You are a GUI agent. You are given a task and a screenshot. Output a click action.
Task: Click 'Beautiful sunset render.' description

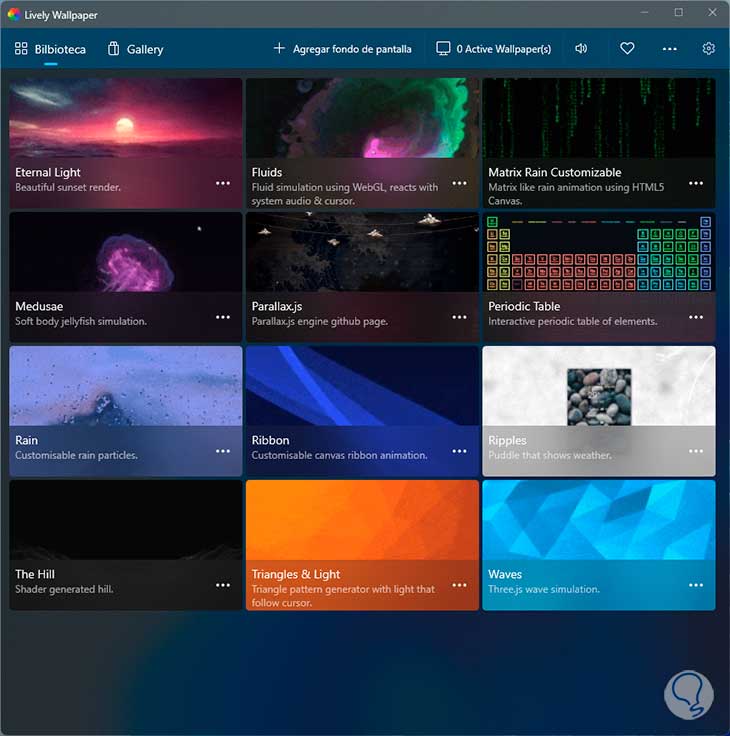pos(68,187)
